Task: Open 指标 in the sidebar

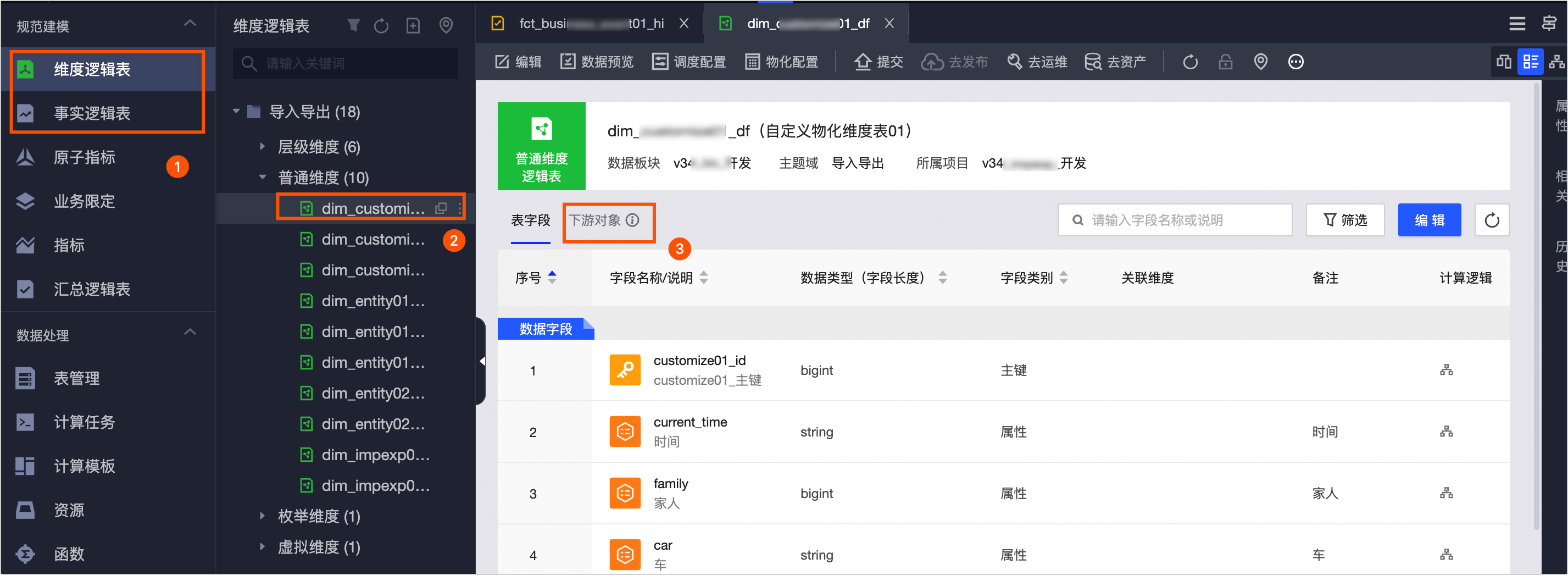Action: click(69, 245)
